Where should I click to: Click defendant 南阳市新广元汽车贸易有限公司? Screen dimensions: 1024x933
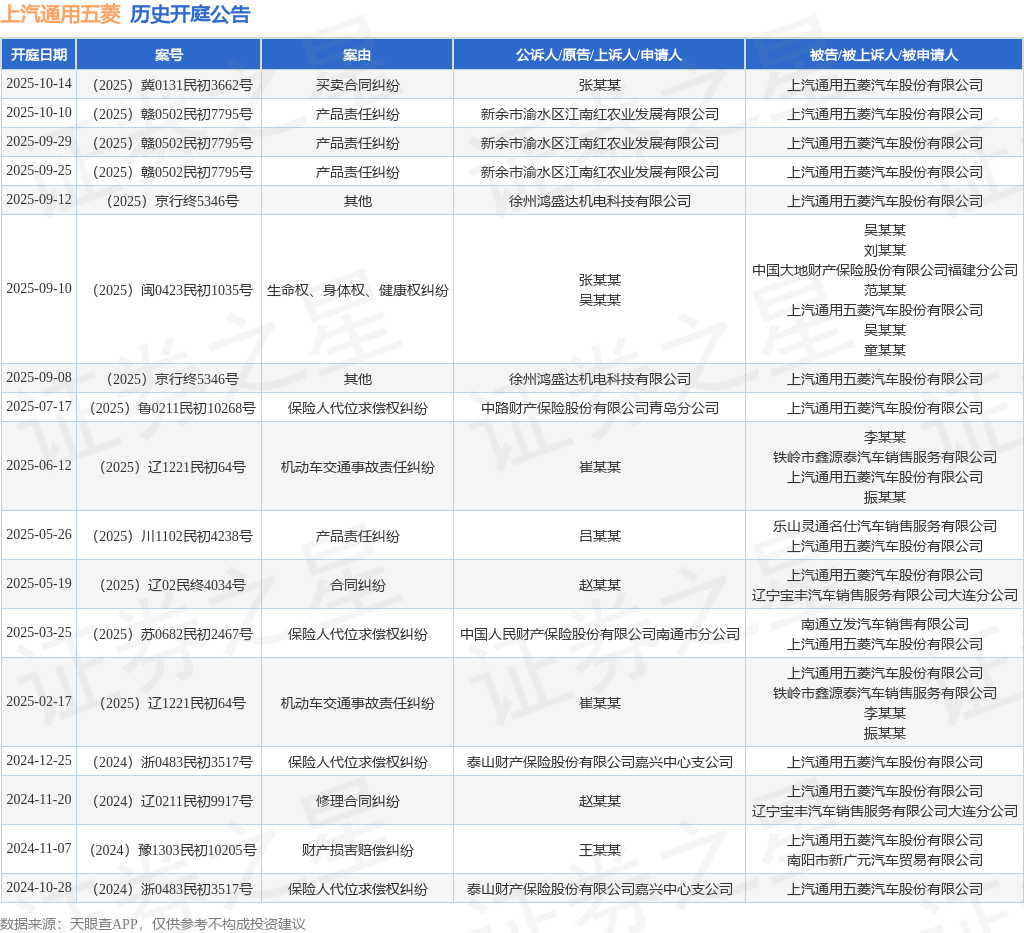tap(884, 861)
